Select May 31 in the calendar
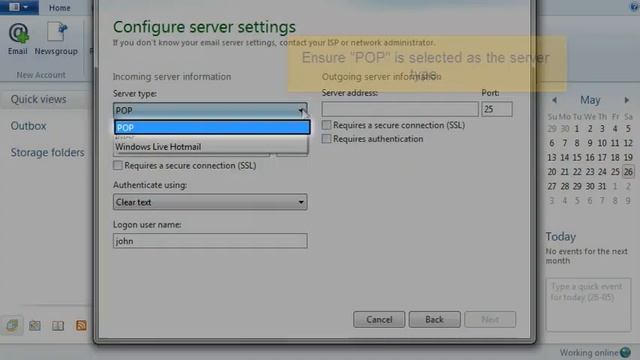Image resolution: width=640 pixels, height=360 pixels. pyautogui.click(x=602, y=186)
